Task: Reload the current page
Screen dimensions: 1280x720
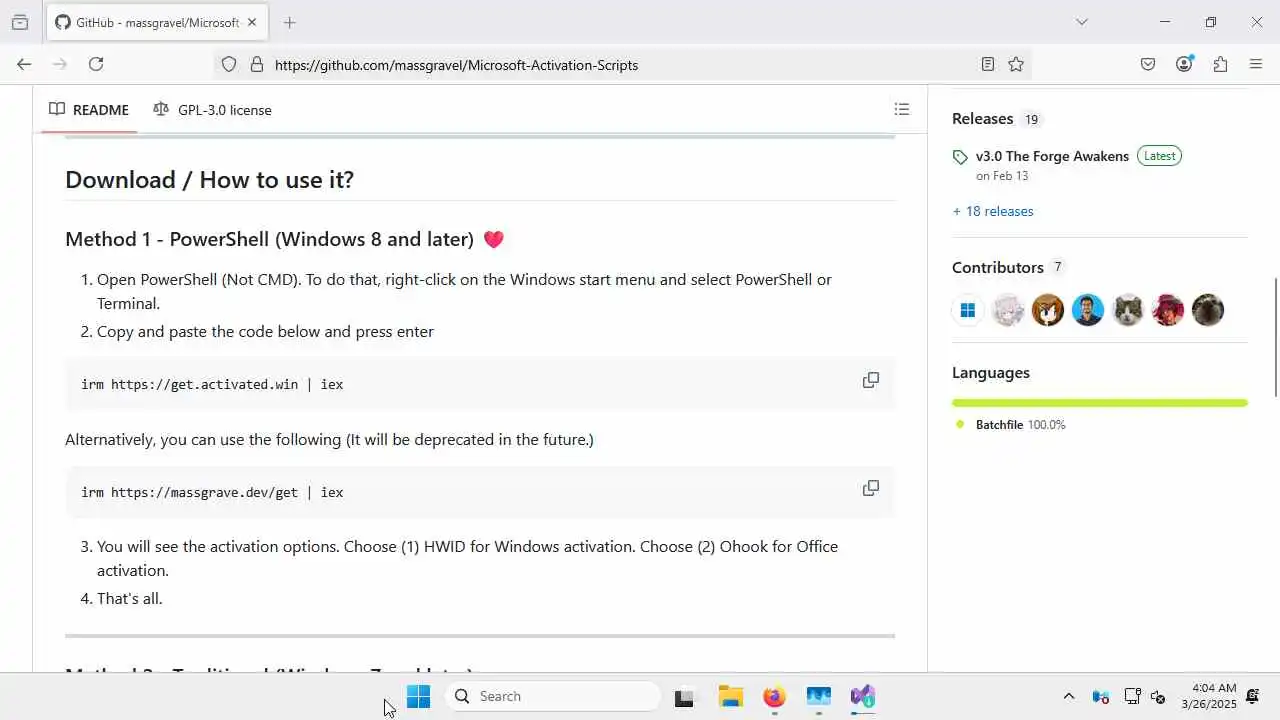Action: (x=96, y=64)
